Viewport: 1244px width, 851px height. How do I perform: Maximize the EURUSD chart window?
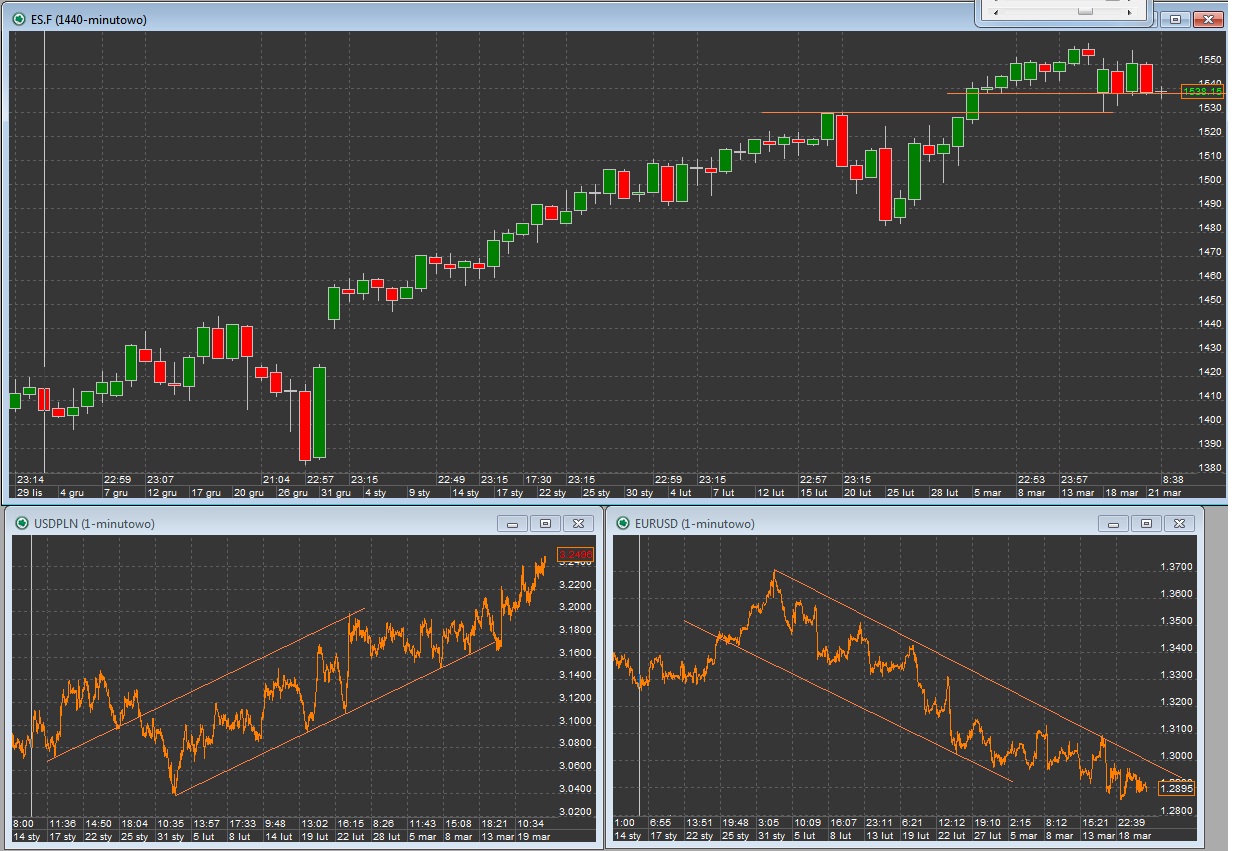(x=1147, y=523)
